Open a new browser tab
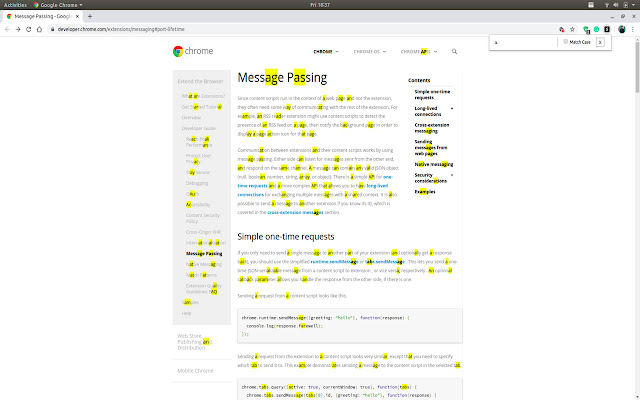The image size is (640, 400). (x=90, y=16)
